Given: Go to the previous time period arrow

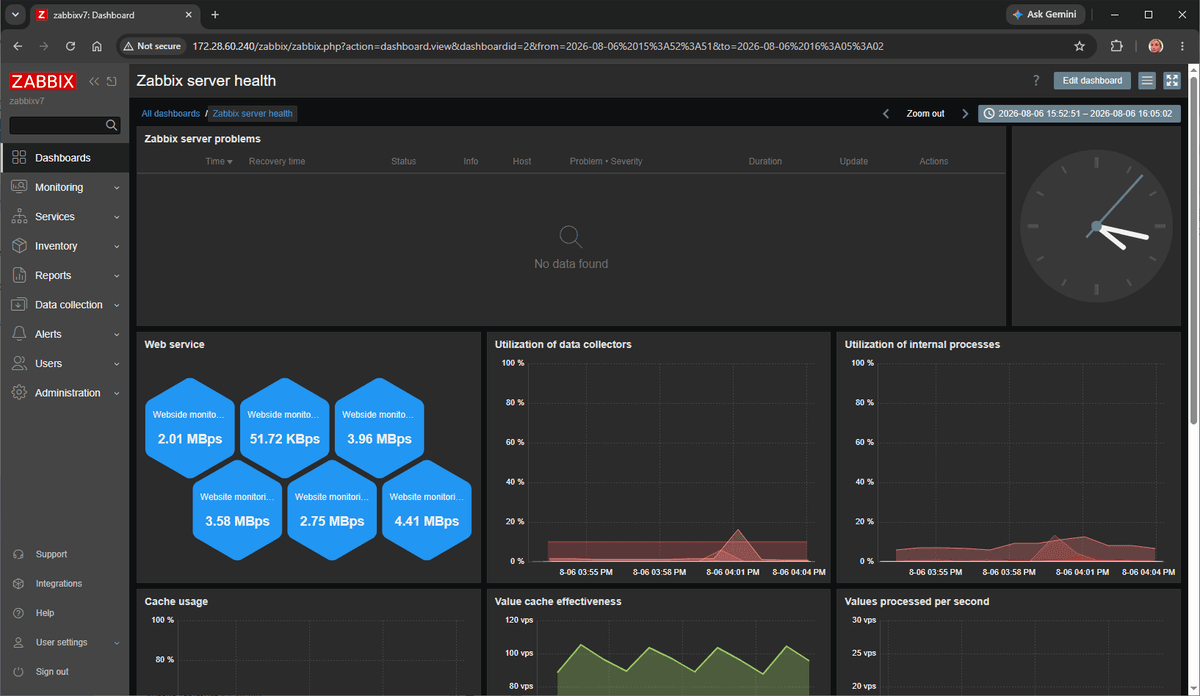Looking at the screenshot, I should click(x=886, y=114).
